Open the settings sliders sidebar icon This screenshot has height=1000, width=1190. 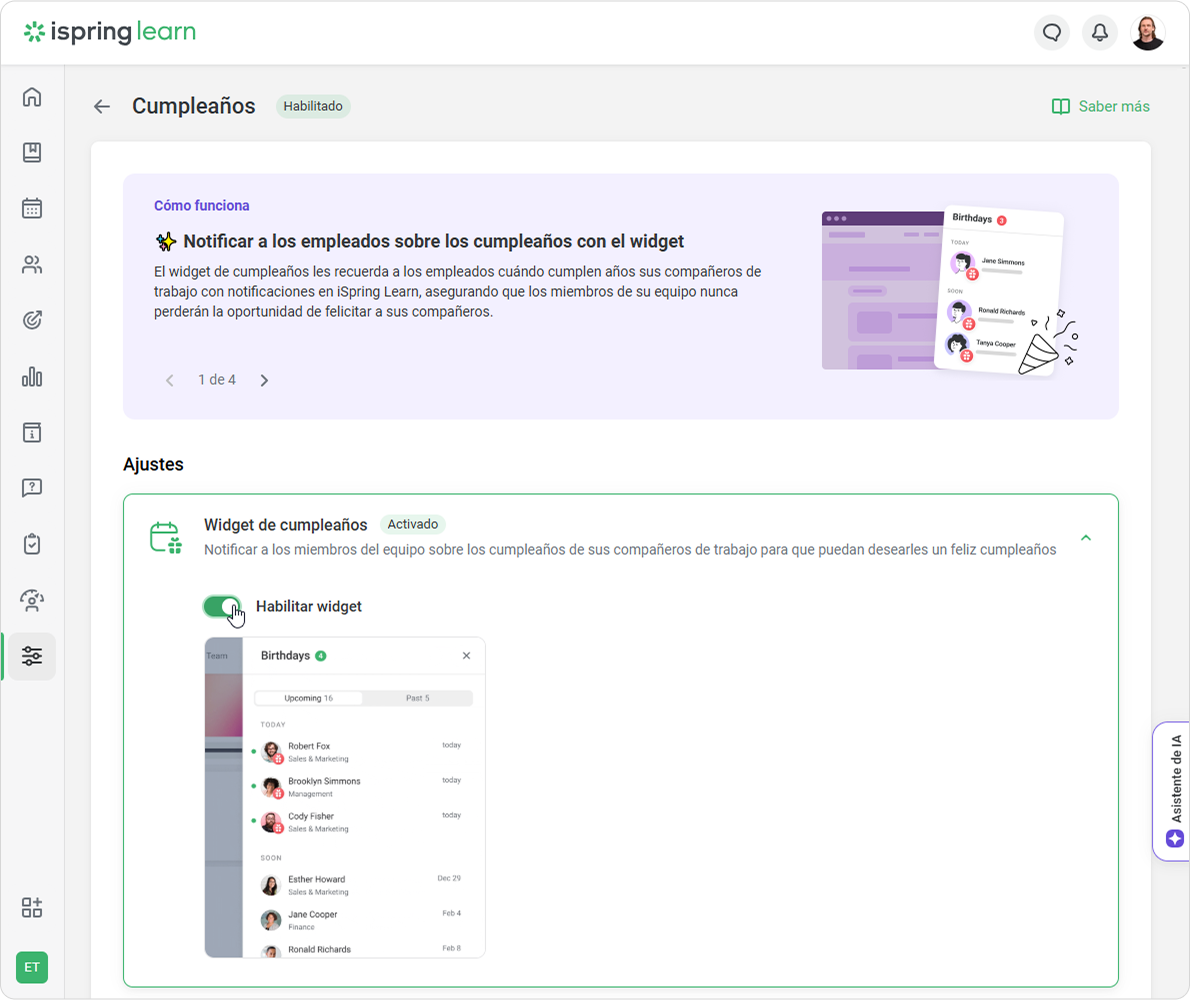[x=32, y=657]
